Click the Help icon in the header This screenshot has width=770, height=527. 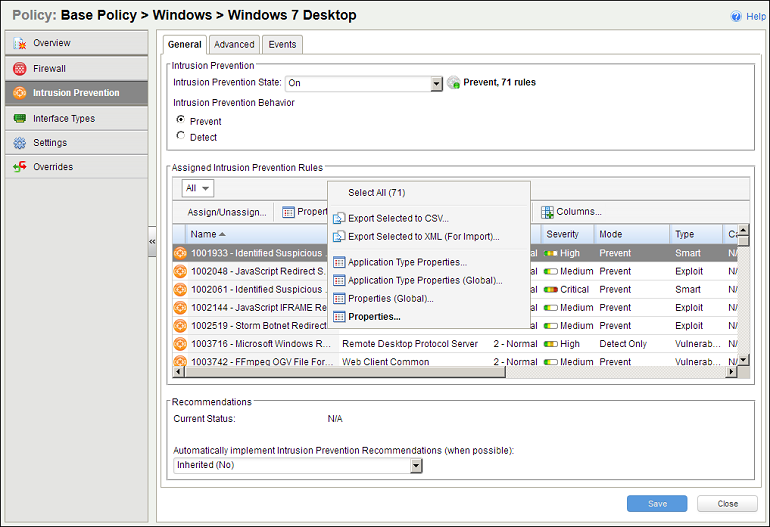tap(736, 16)
